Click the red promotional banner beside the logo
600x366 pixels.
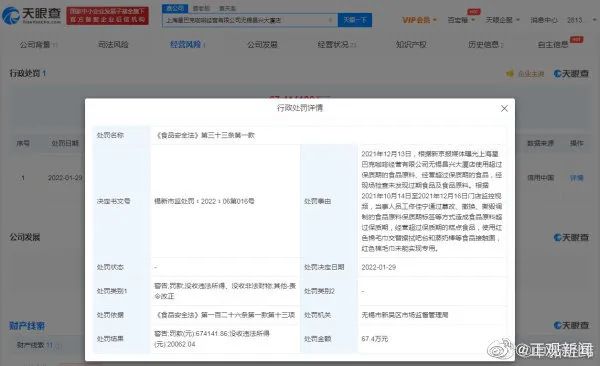coord(108,15)
